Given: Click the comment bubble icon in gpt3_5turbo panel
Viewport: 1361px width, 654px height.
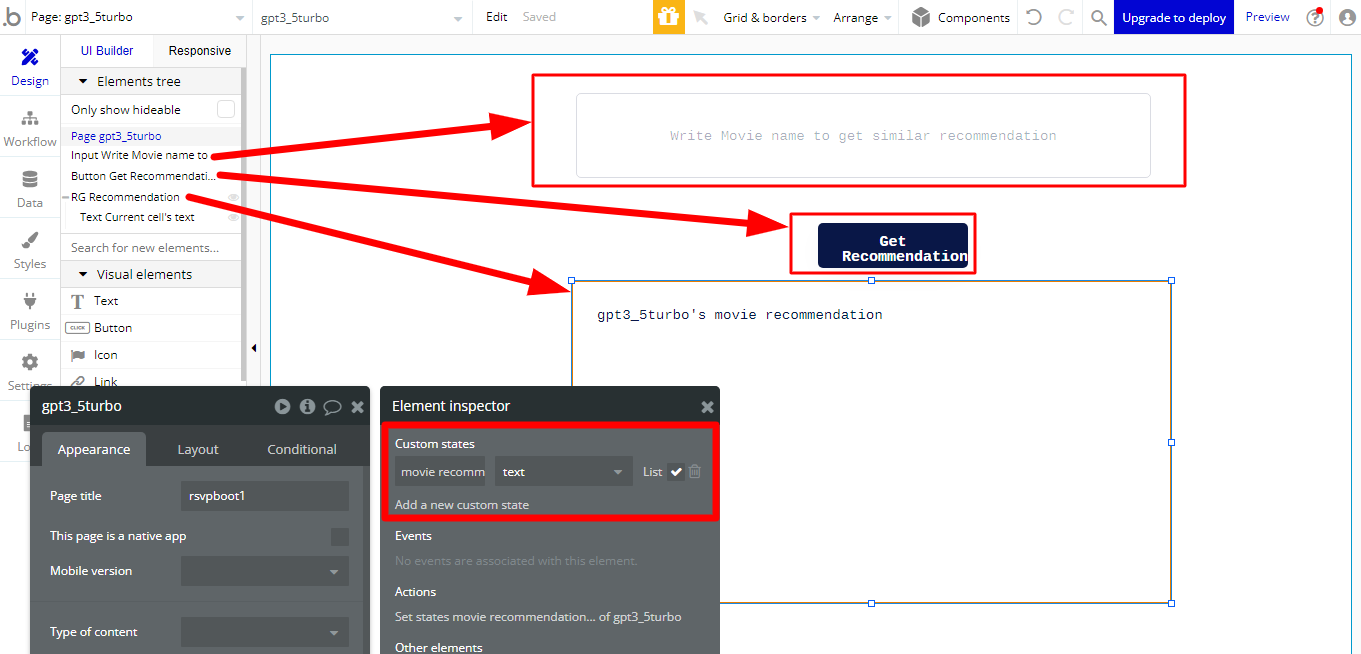Looking at the screenshot, I should tap(333, 407).
